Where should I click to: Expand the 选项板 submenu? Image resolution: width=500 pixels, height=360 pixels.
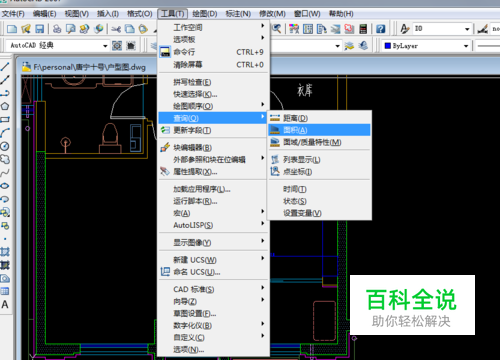(x=213, y=39)
